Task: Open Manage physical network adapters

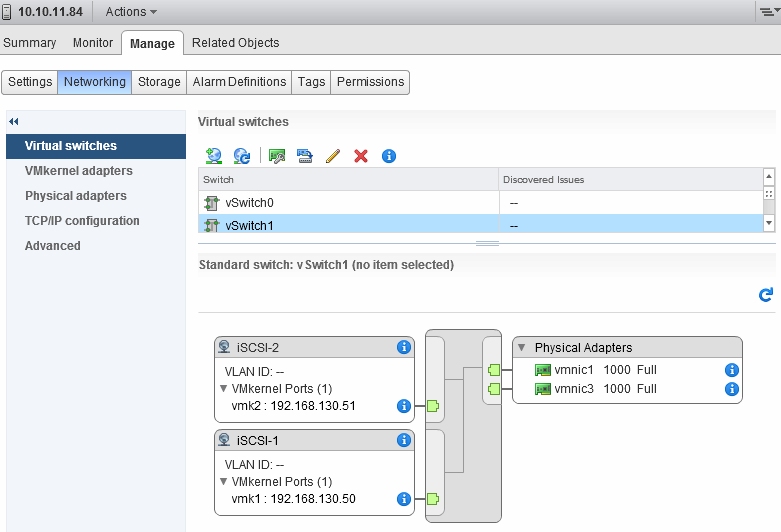Action: [x=278, y=156]
